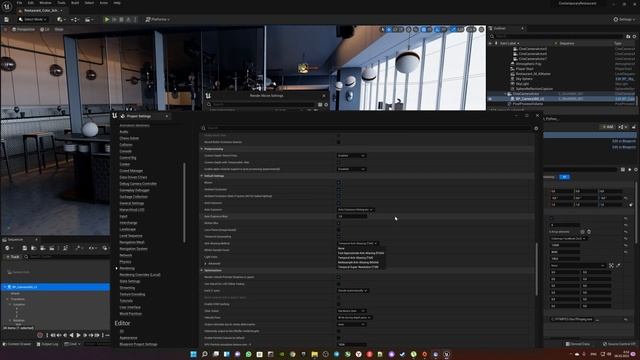640x360 pixels.
Task: Open the Platforms dropdown
Action: [158, 19]
